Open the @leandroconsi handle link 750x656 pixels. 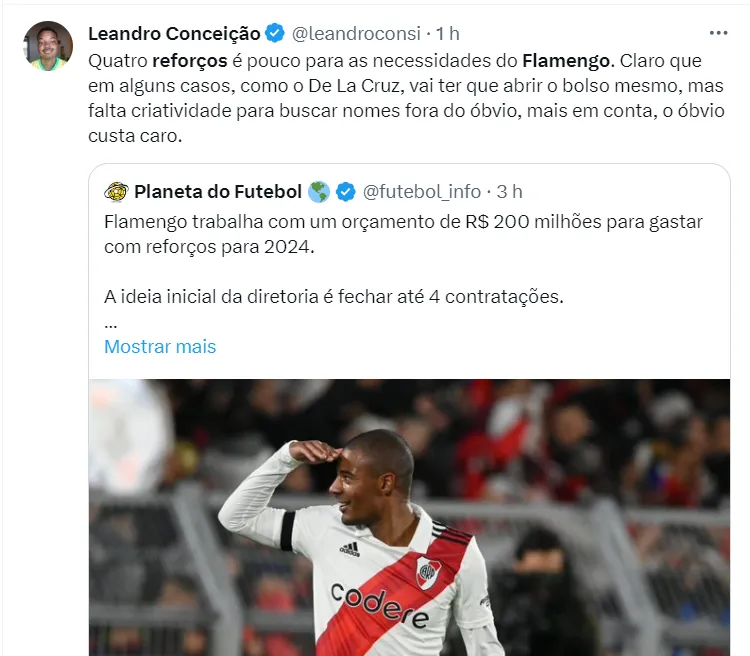tap(356, 33)
